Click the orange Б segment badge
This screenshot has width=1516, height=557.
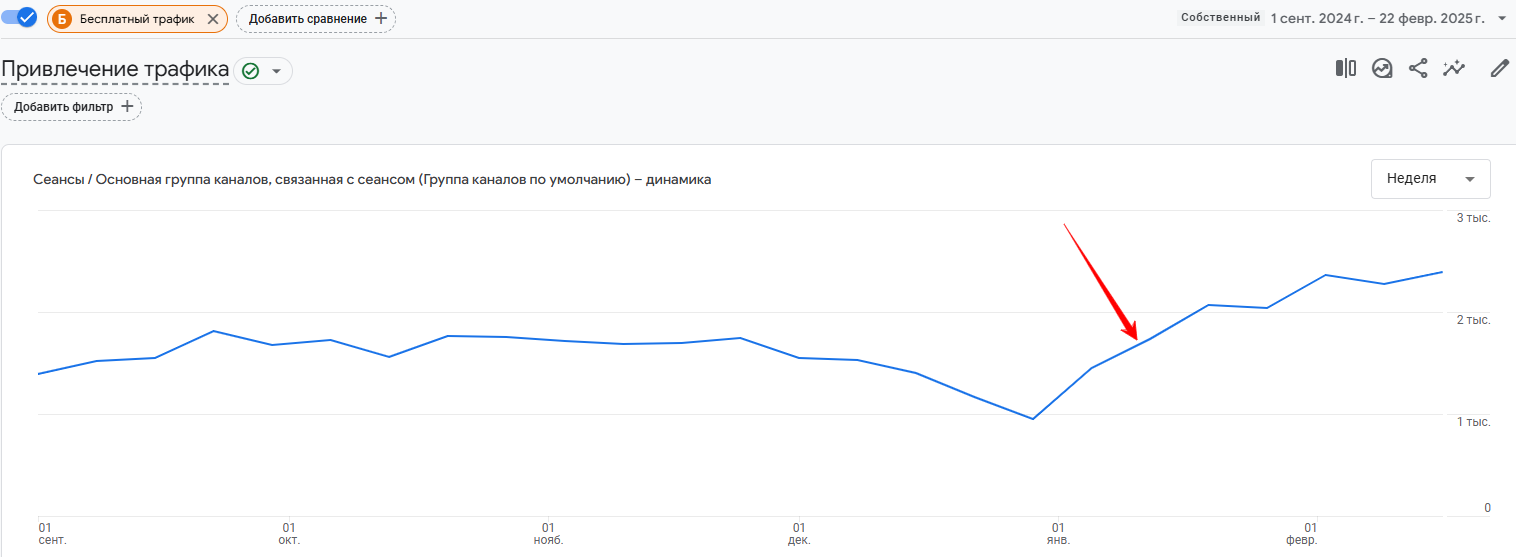click(x=62, y=19)
